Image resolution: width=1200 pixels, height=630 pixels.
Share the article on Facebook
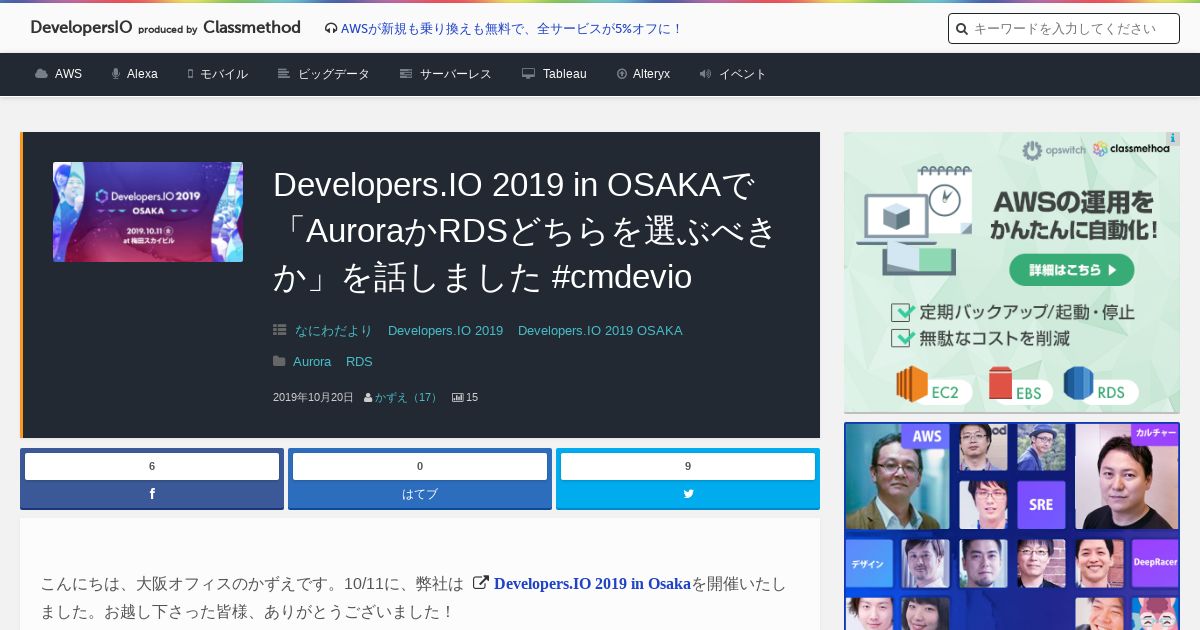click(x=152, y=494)
